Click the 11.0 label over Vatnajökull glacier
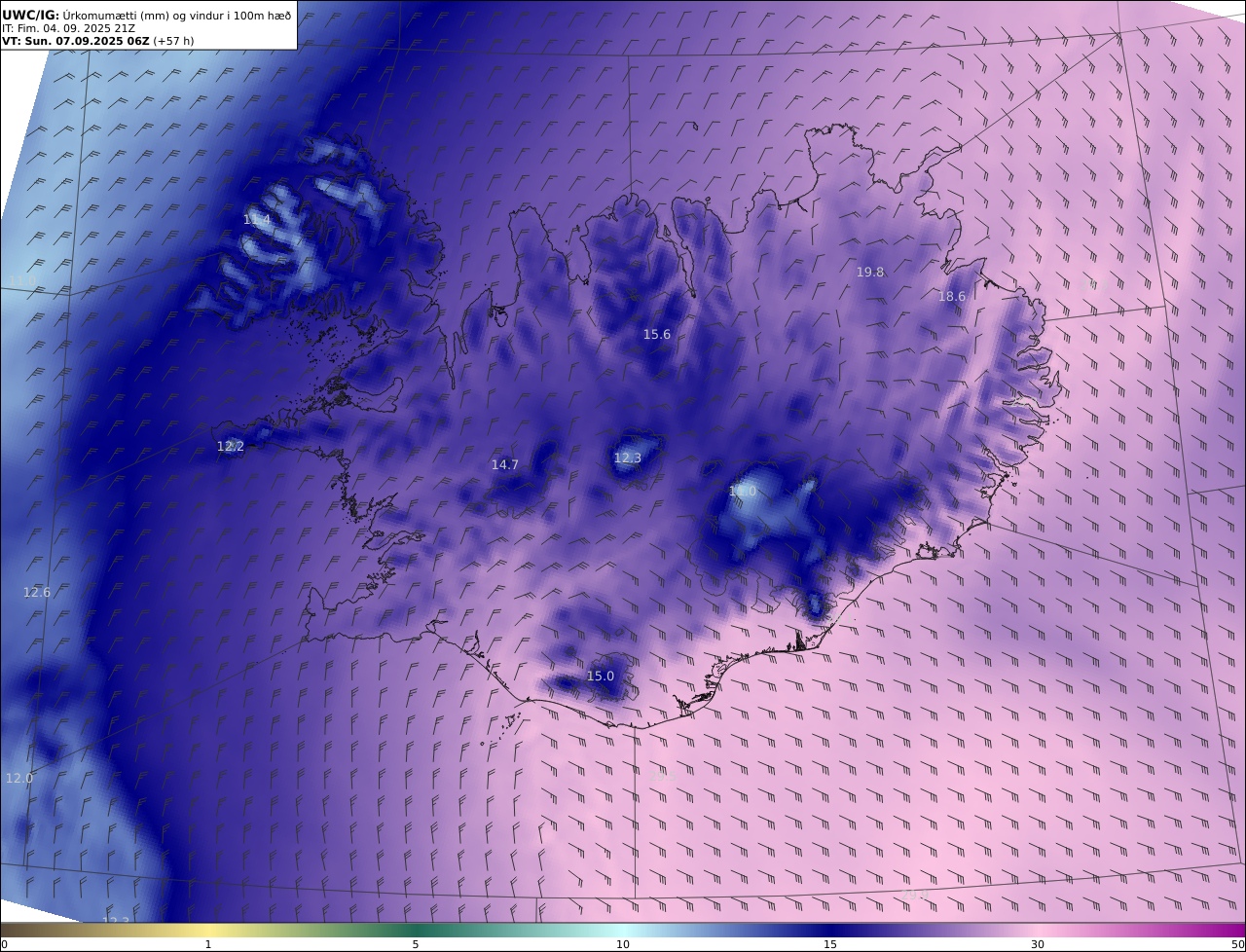The width and height of the screenshot is (1246, 952). pos(743,493)
